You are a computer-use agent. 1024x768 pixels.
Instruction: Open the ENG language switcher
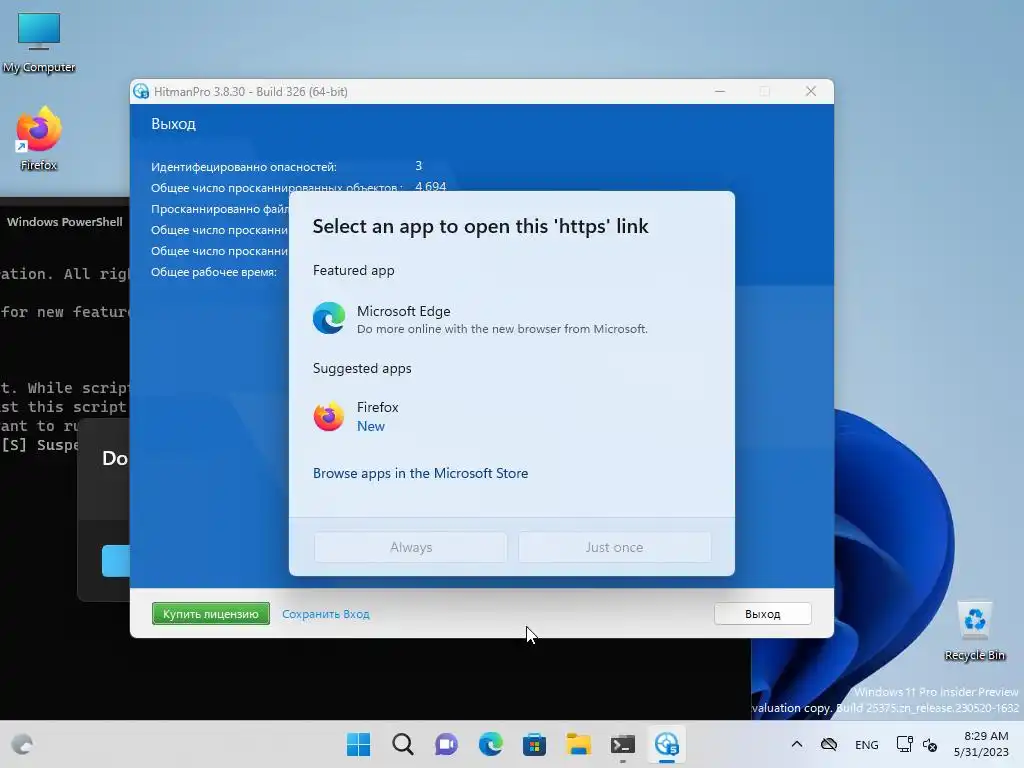tap(867, 744)
